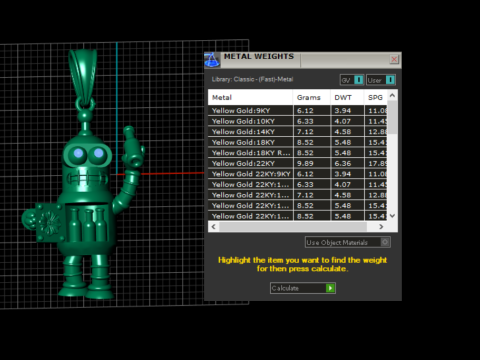480x360 pixels.
Task: Click the down arrow of the vertical scrollbar
Action: coord(392,216)
